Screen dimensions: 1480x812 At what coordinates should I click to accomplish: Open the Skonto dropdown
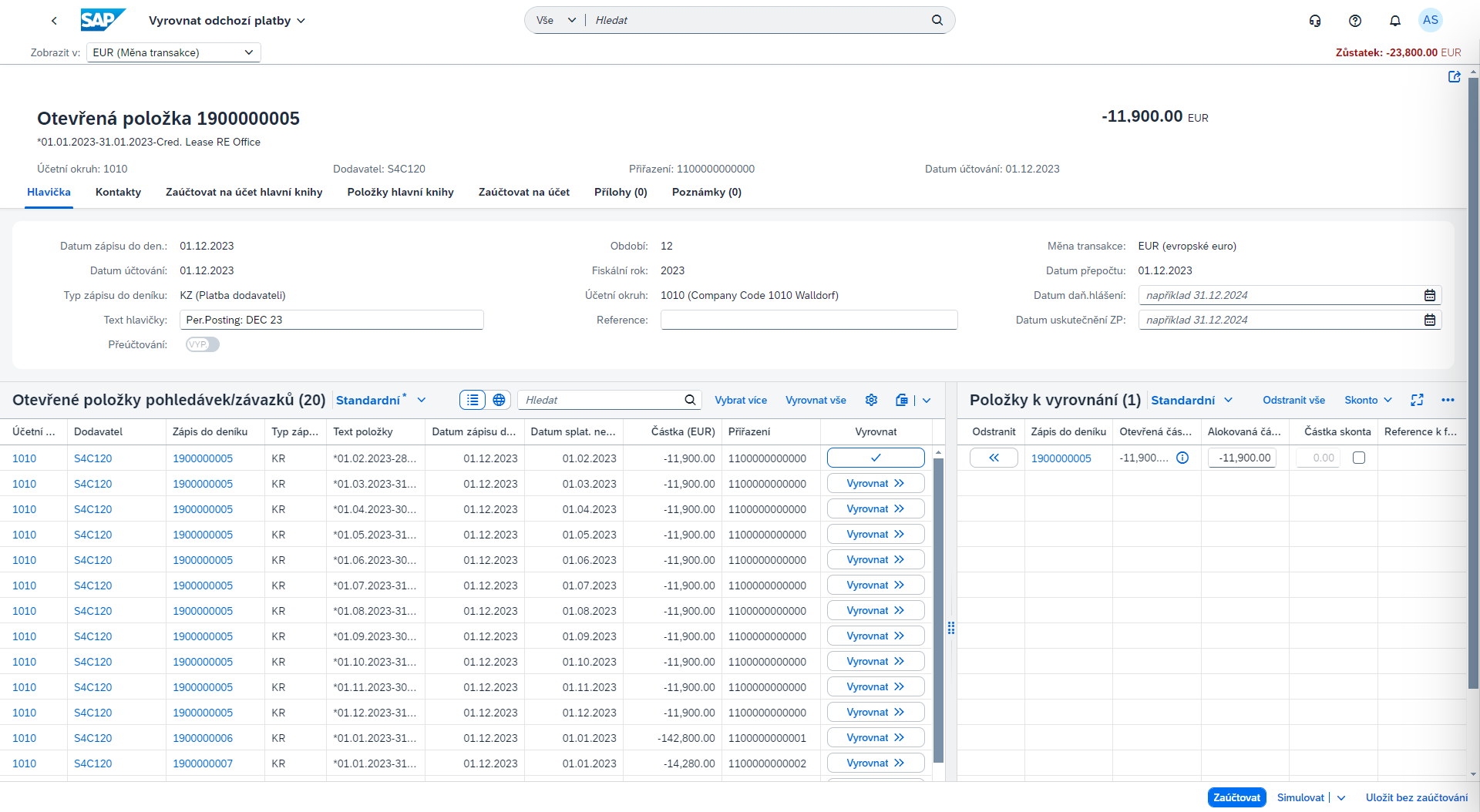(x=1367, y=400)
